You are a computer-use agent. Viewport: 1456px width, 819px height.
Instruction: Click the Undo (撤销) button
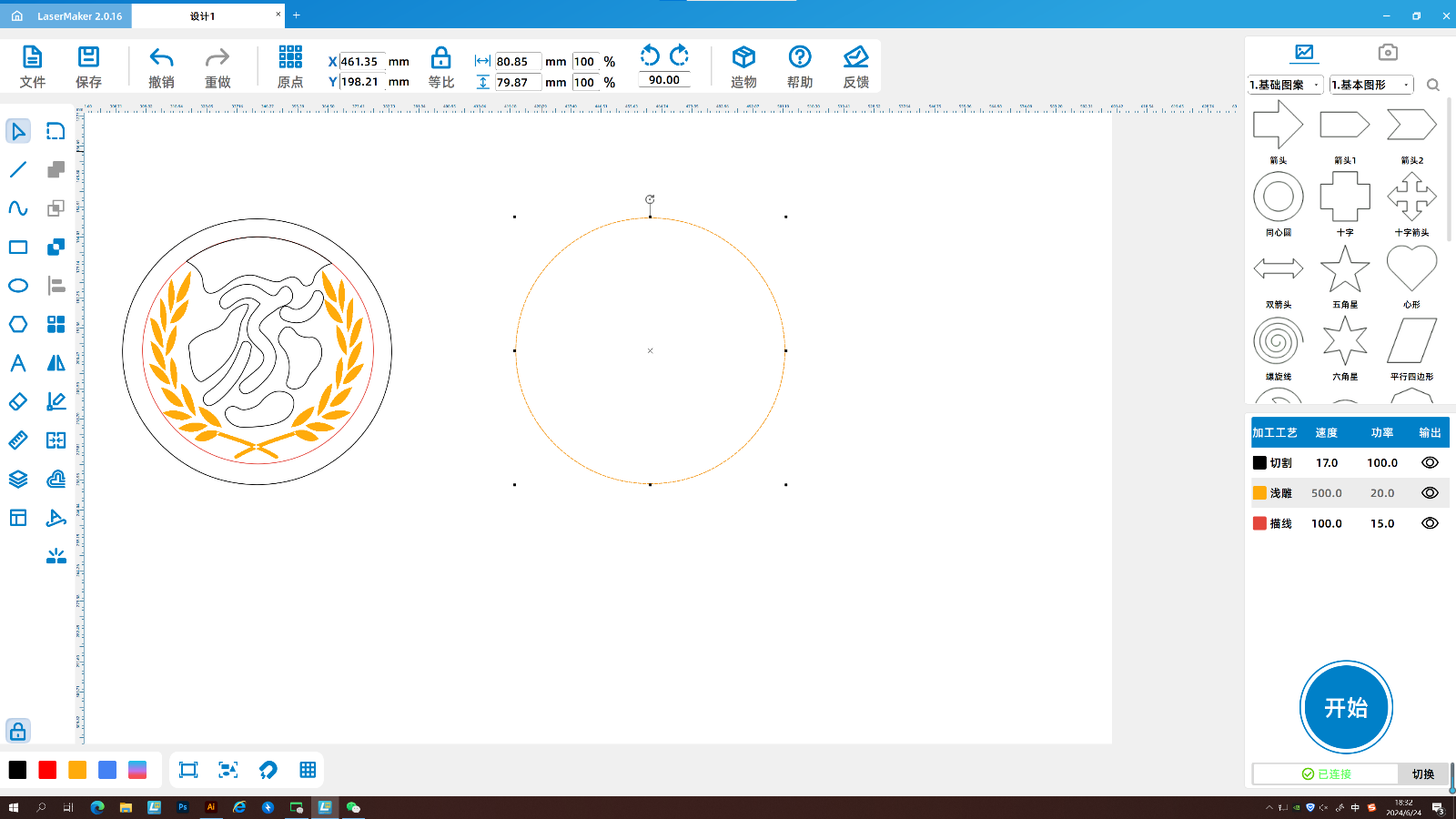(161, 67)
